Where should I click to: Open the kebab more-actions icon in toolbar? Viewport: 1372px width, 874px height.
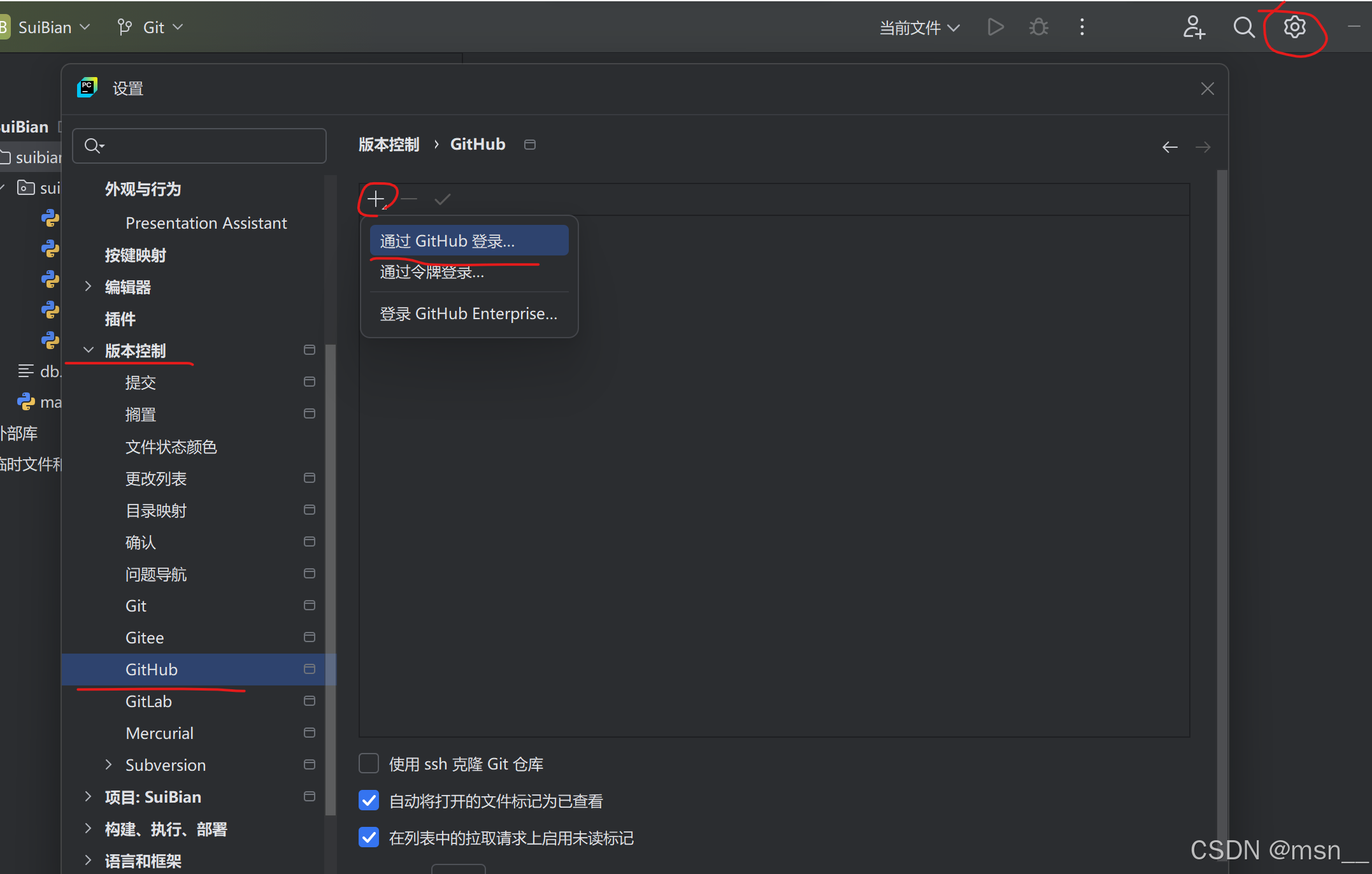(1082, 27)
